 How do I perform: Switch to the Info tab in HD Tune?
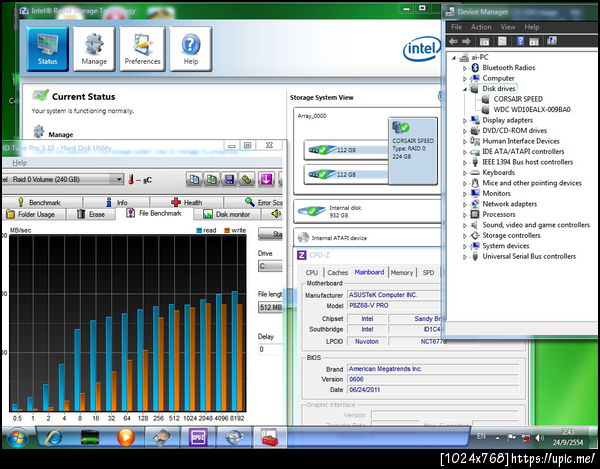(x=116, y=202)
